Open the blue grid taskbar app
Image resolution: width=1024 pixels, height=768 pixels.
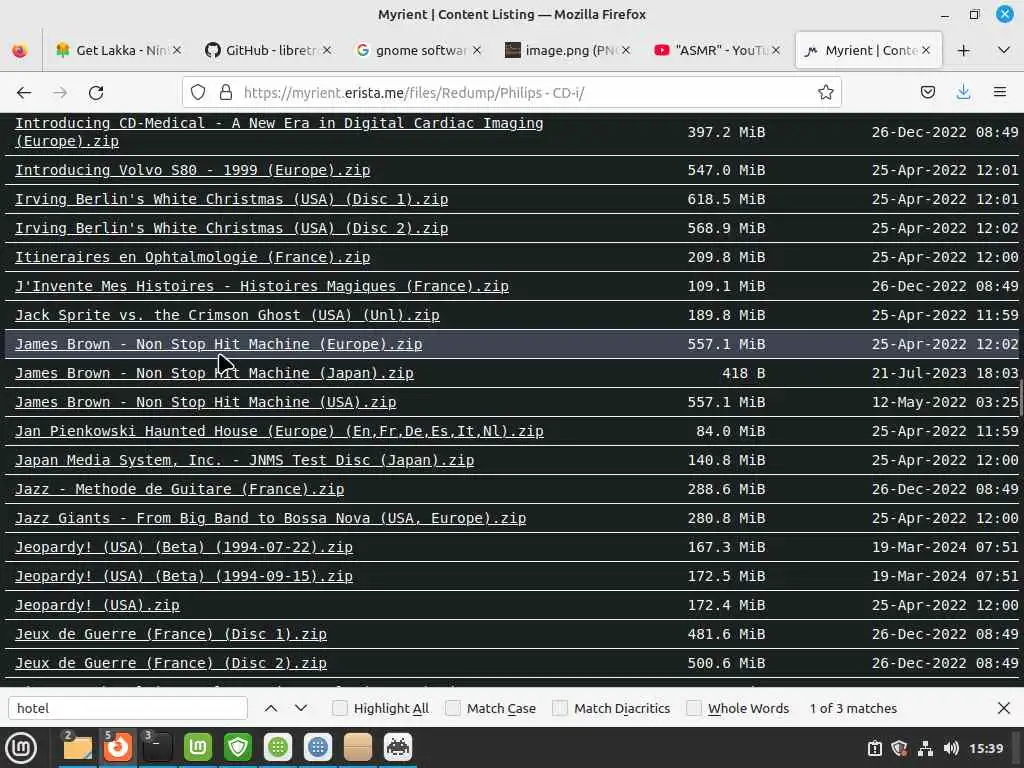coord(318,747)
